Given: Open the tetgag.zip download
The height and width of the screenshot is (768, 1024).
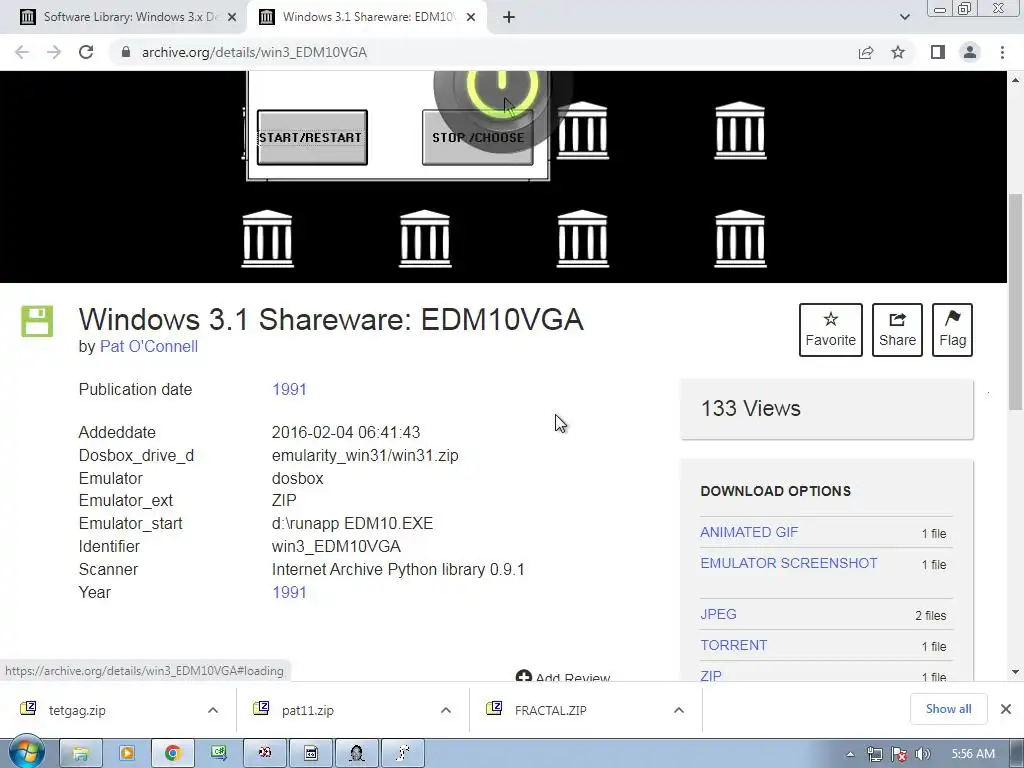Looking at the screenshot, I should pyautogui.click(x=77, y=710).
